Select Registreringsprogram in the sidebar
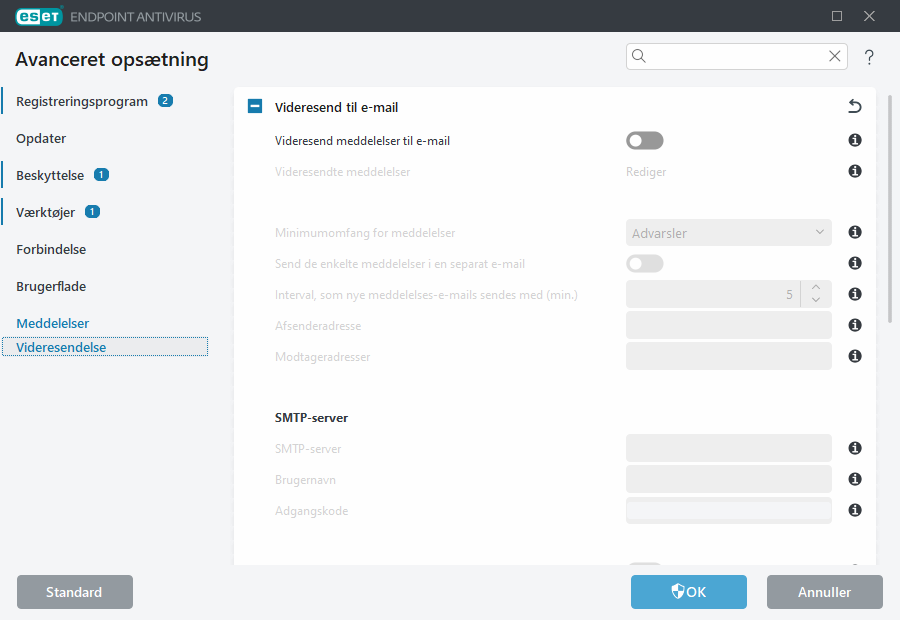The height and width of the screenshot is (620, 900). click(82, 102)
